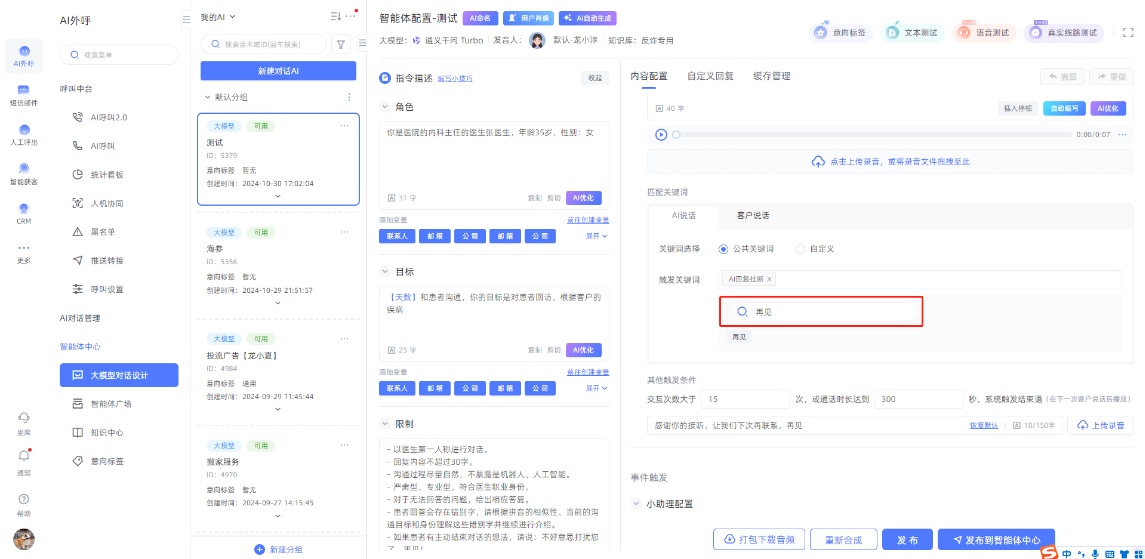Click the fullscreen icon at top right
The width and height of the screenshot is (1145, 559).
(1127, 32)
